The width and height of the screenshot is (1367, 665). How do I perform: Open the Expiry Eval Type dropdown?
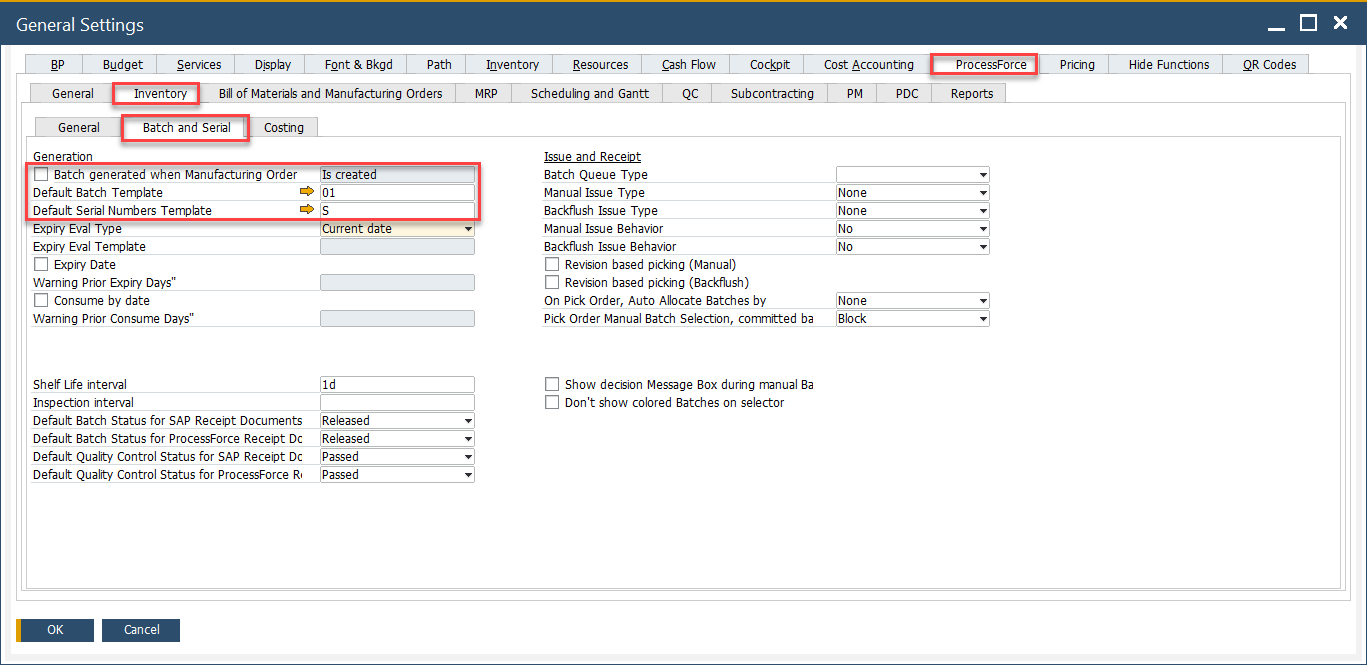[x=468, y=228]
